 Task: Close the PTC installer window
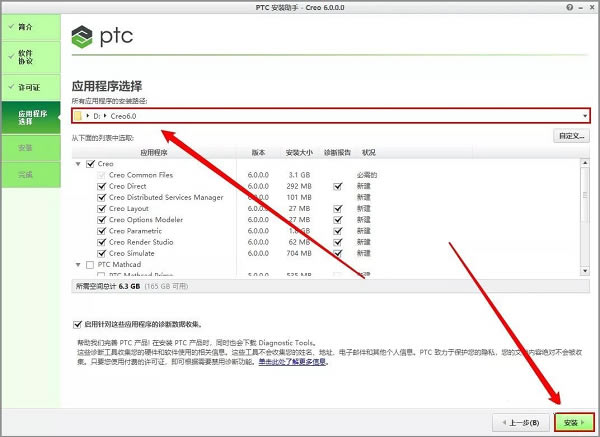click(x=592, y=7)
